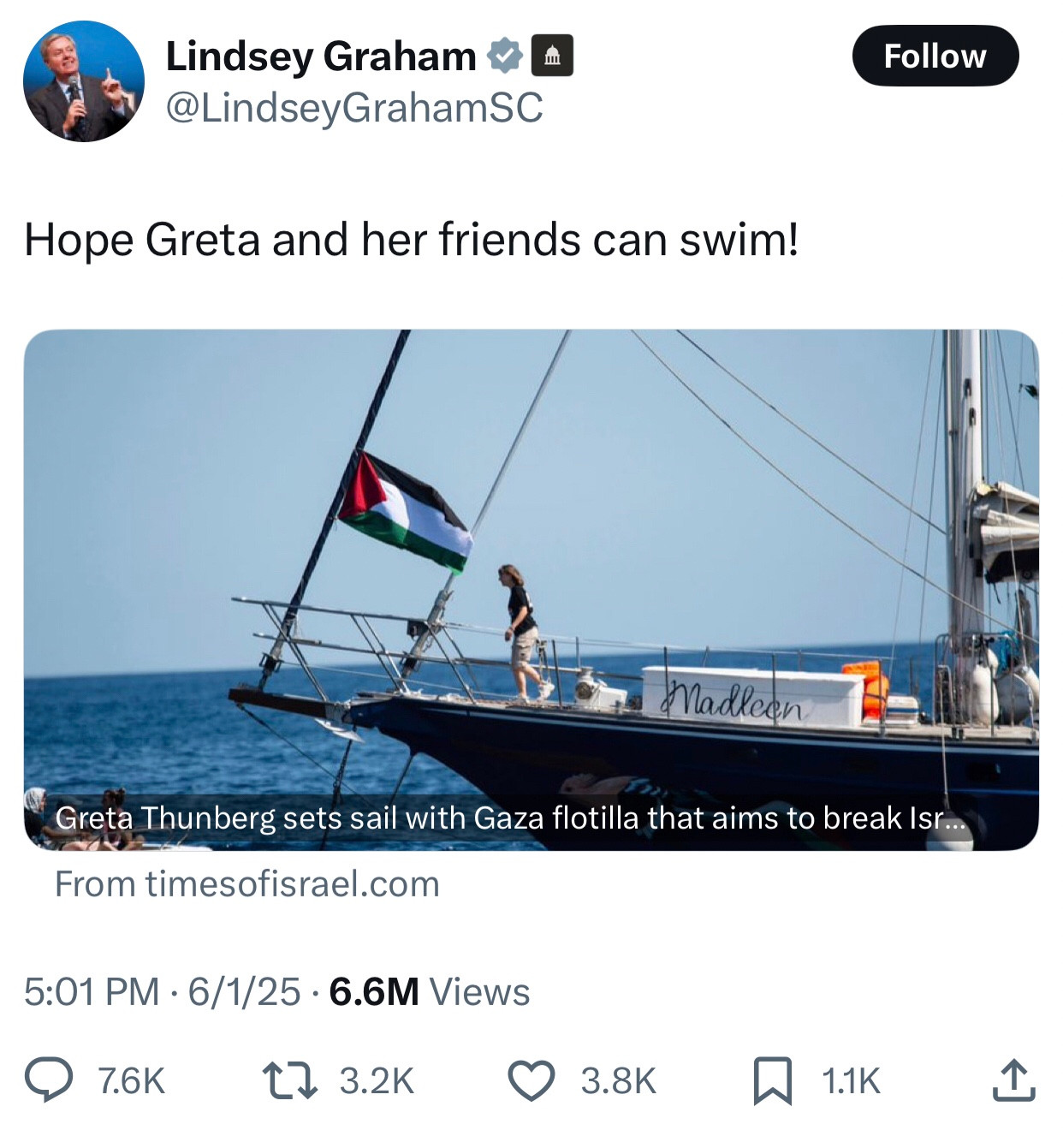
Task: Click the 5:01 PM timestamp
Action: point(92,992)
